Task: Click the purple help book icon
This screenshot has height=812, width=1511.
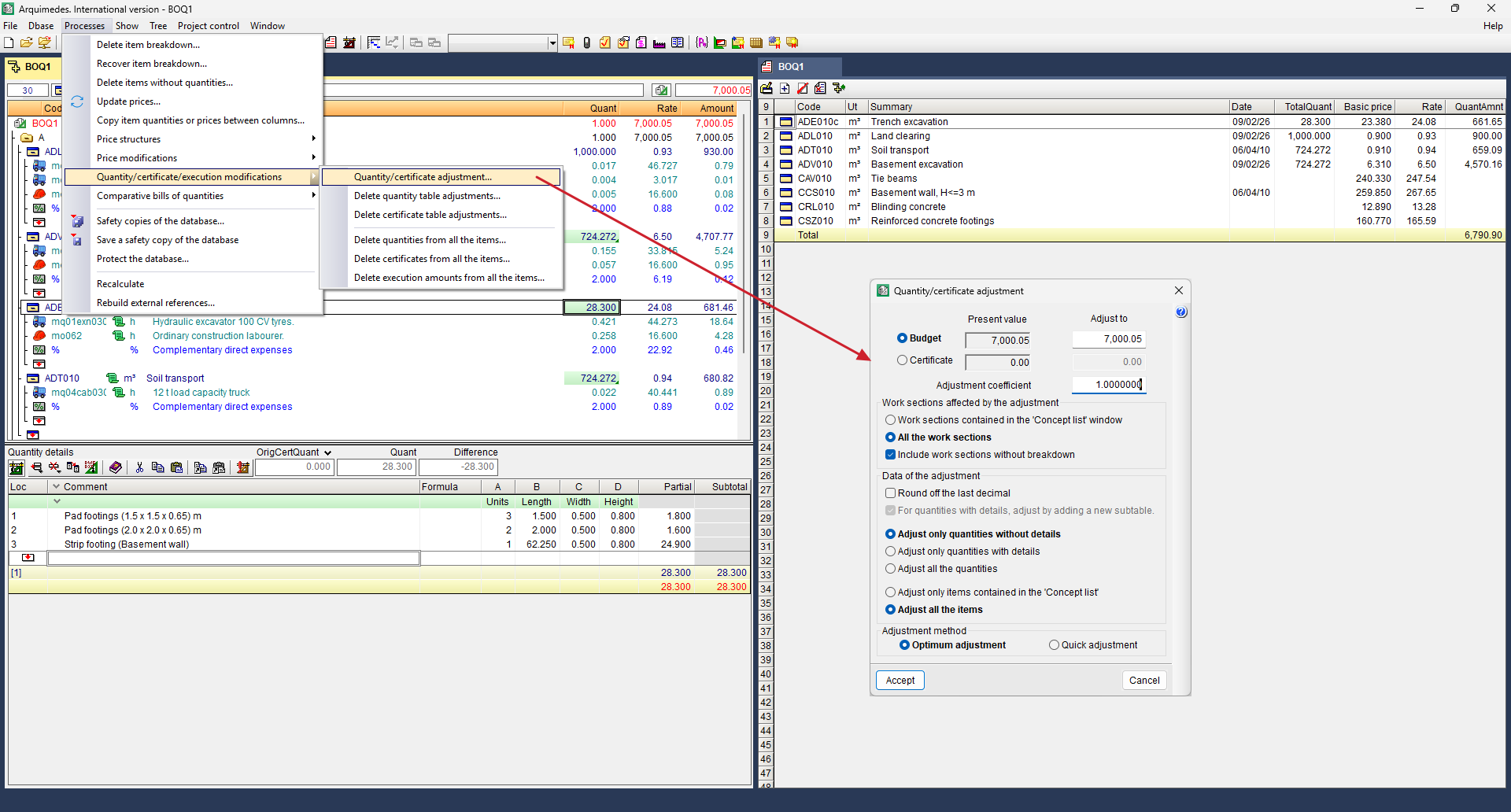Action: pos(116,467)
